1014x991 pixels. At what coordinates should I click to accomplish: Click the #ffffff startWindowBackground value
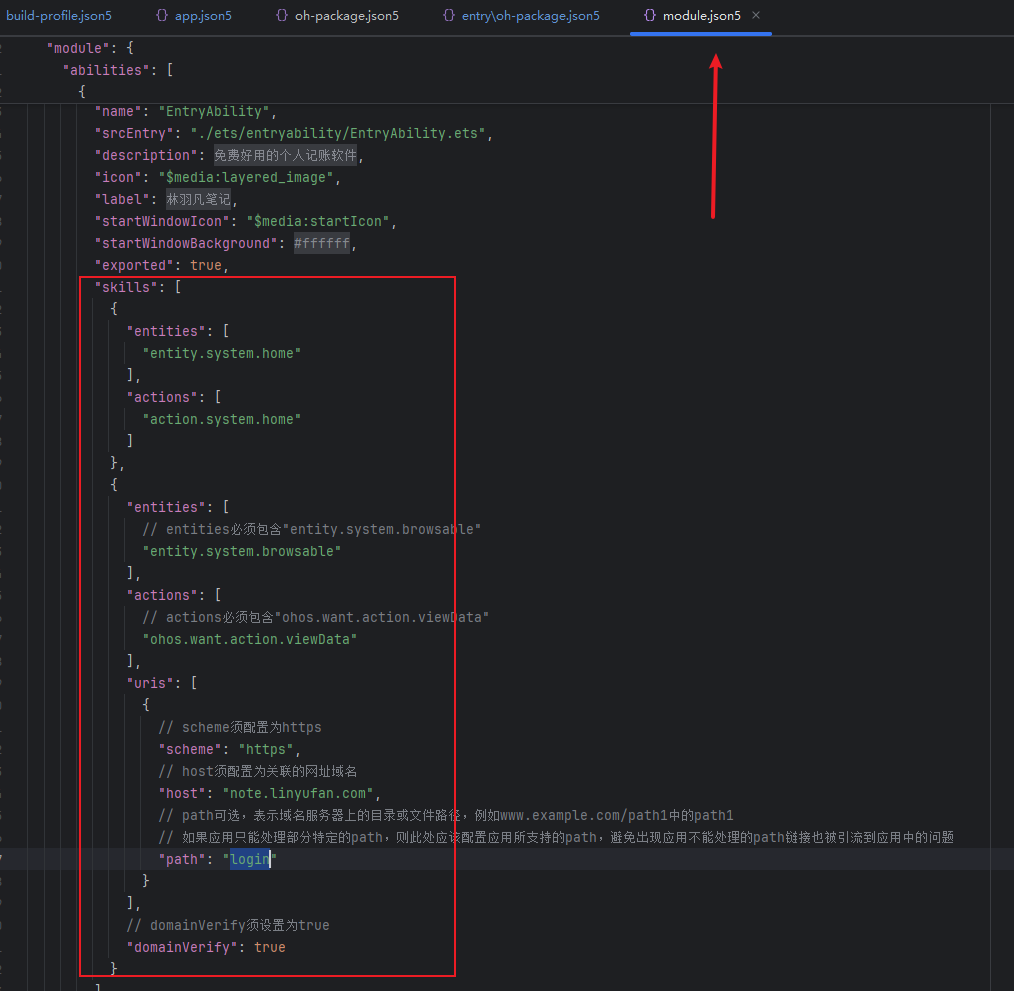[x=321, y=243]
